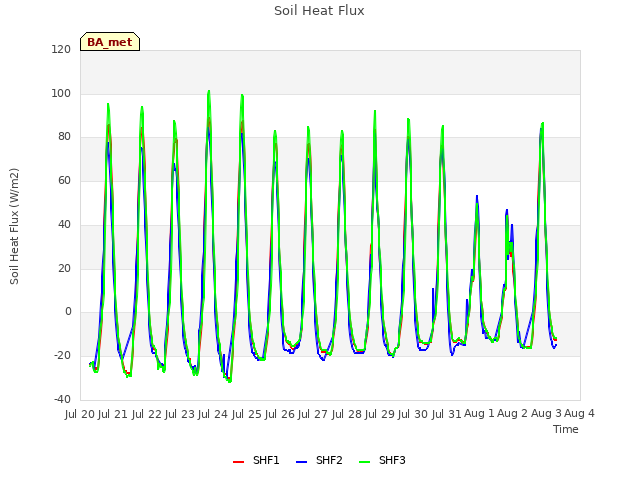The width and height of the screenshot is (640, 480).
Task: Click the SHF3 legend entry
Action: [382, 460]
